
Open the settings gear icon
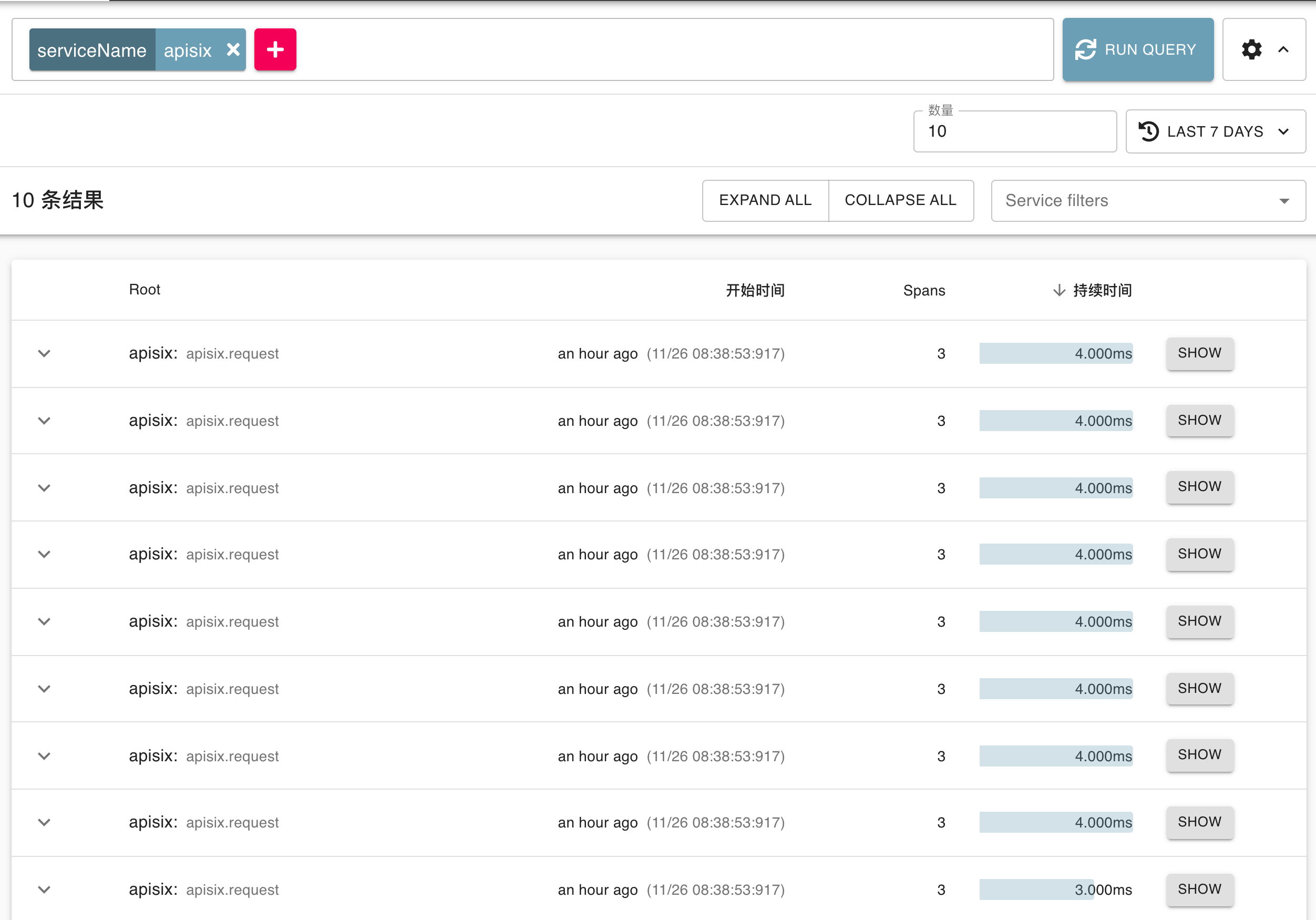pyautogui.click(x=1252, y=49)
